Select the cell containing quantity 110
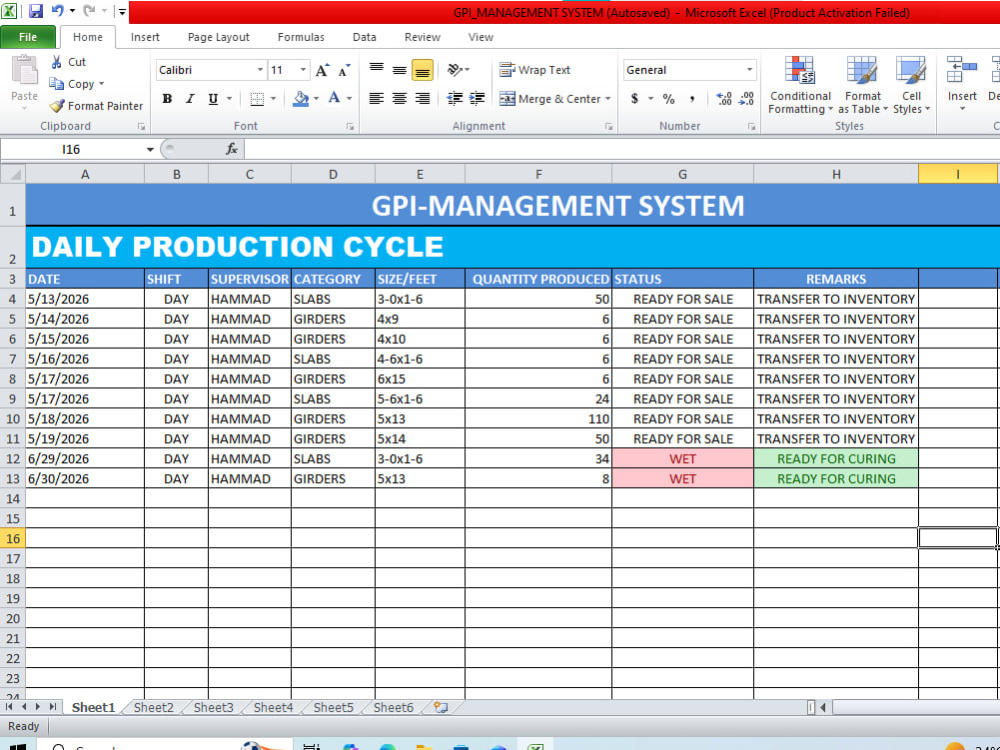 click(x=538, y=418)
